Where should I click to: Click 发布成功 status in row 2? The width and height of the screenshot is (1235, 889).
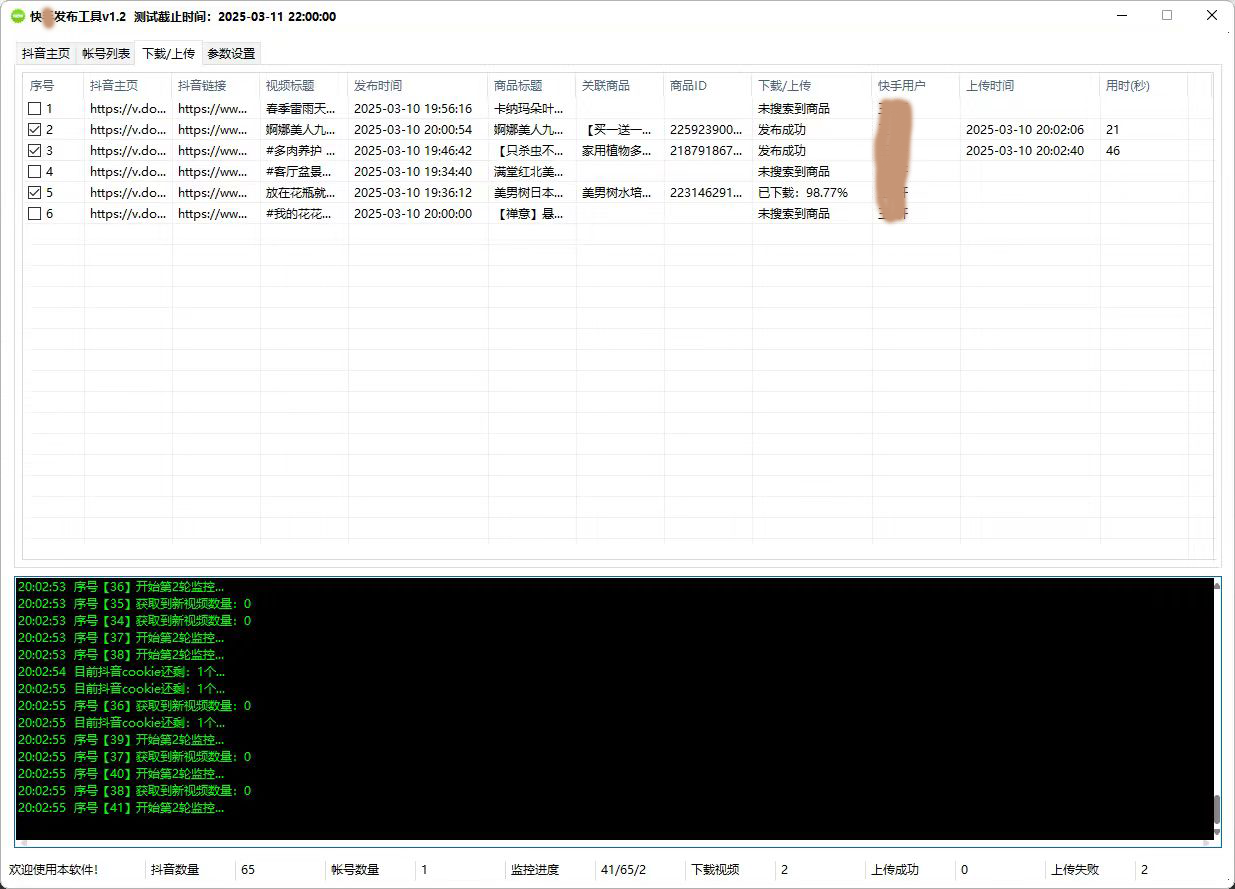click(x=782, y=129)
